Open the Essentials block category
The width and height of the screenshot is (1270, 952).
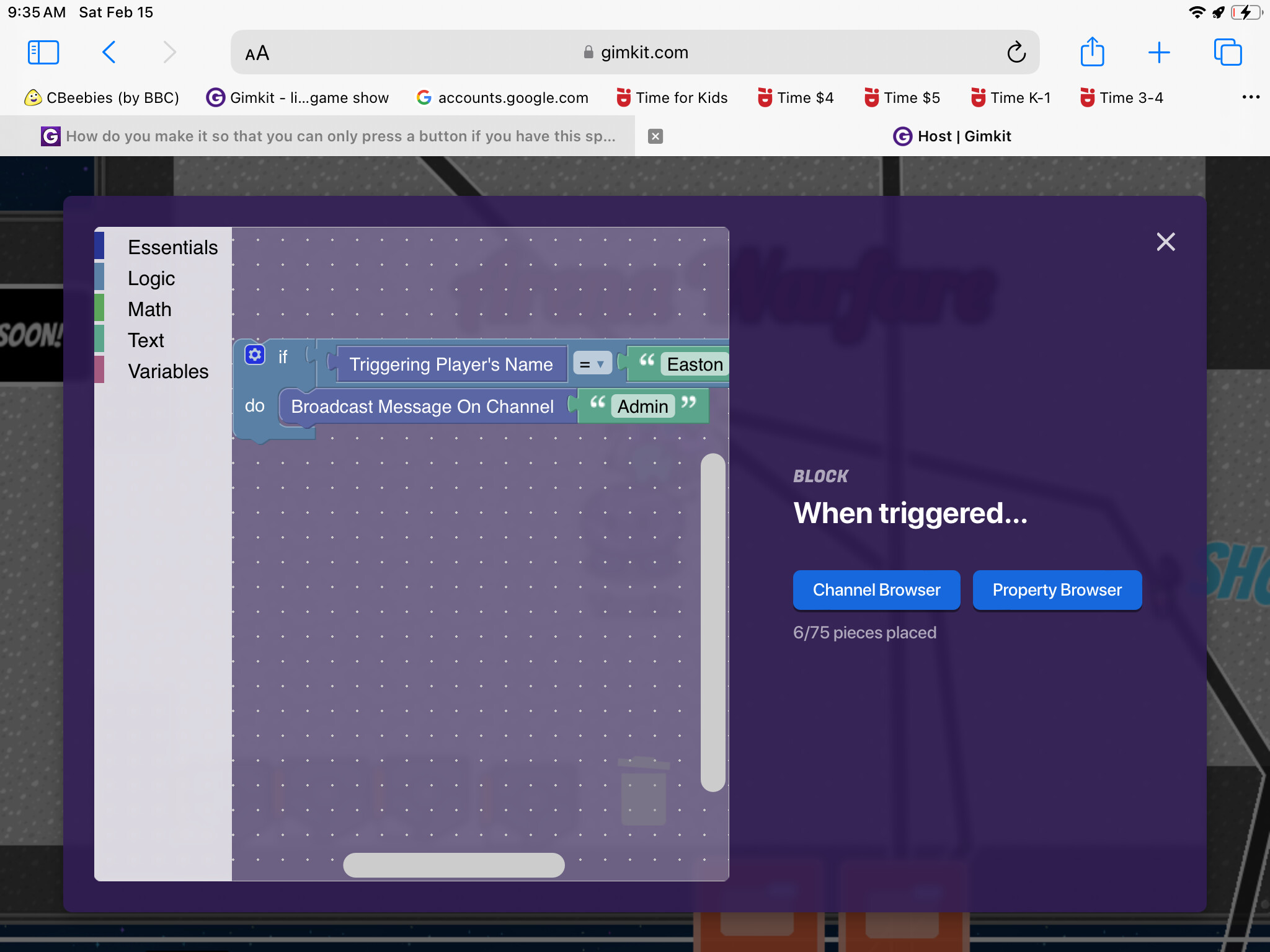(173, 247)
